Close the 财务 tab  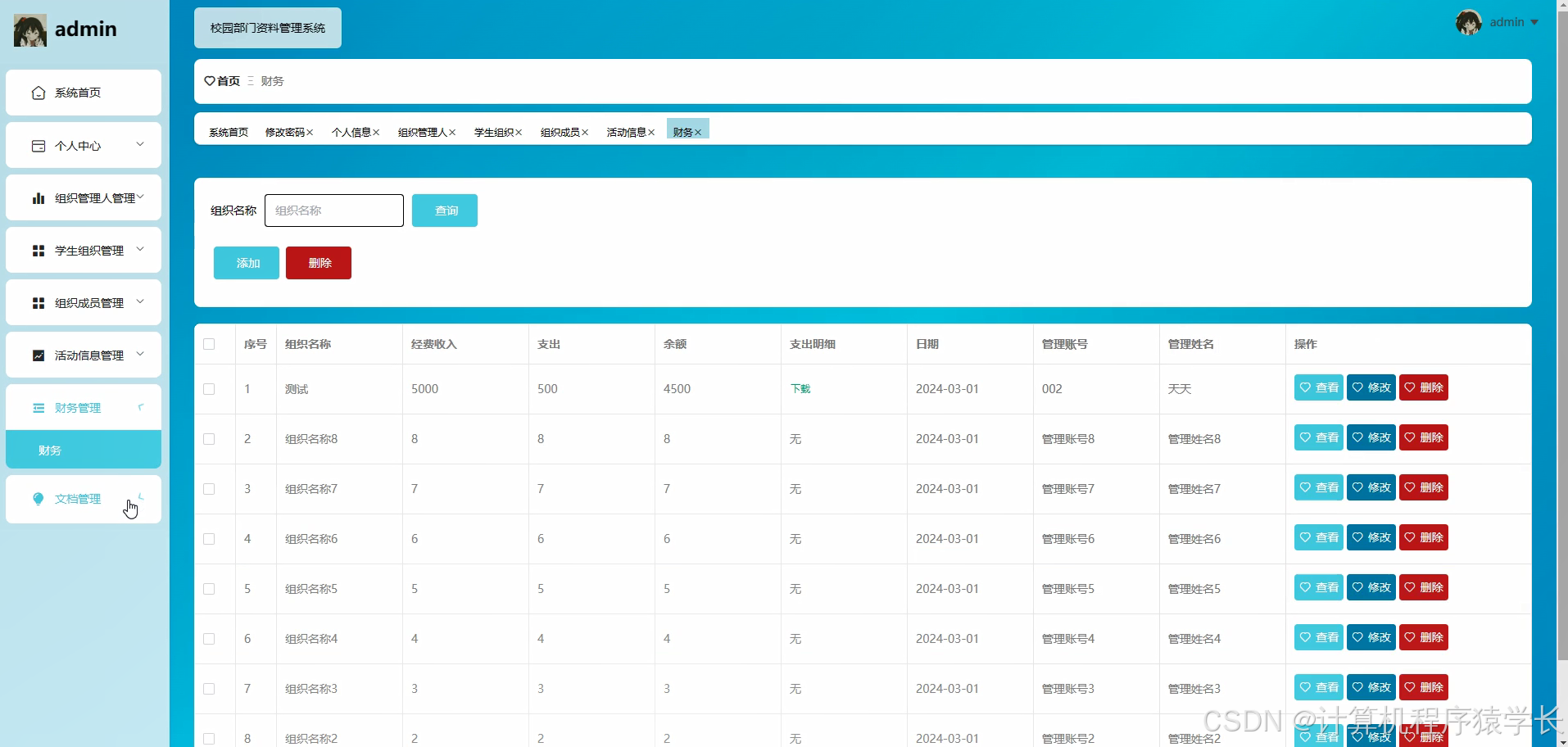click(698, 133)
